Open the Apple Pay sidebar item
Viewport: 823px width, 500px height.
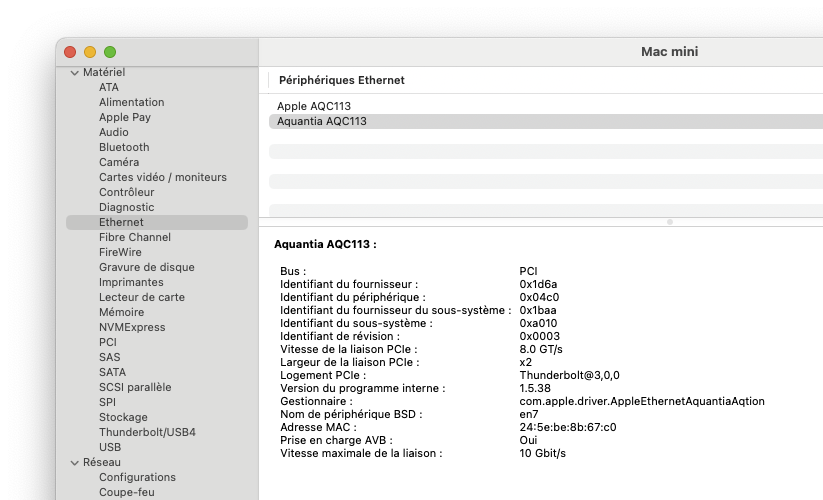point(125,117)
